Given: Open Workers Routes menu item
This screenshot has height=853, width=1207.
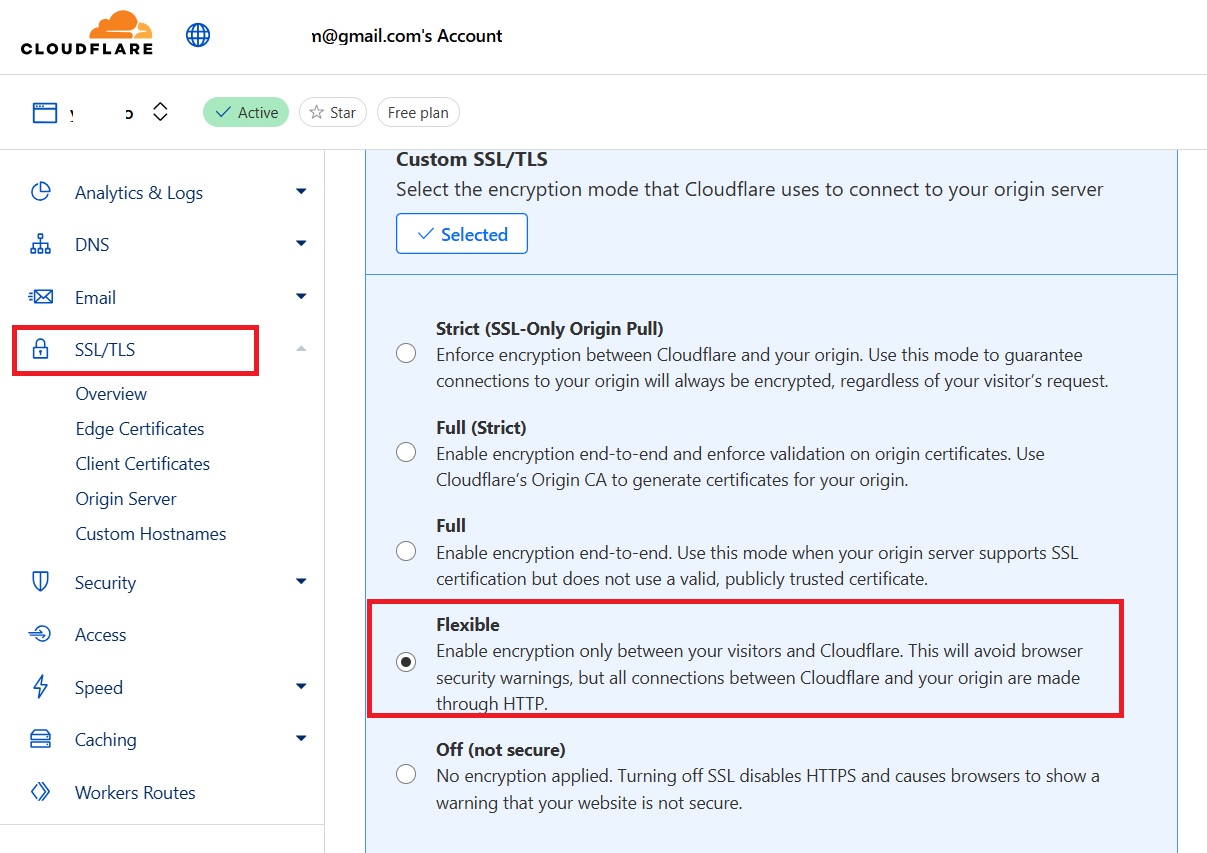Looking at the screenshot, I should pos(135,793).
